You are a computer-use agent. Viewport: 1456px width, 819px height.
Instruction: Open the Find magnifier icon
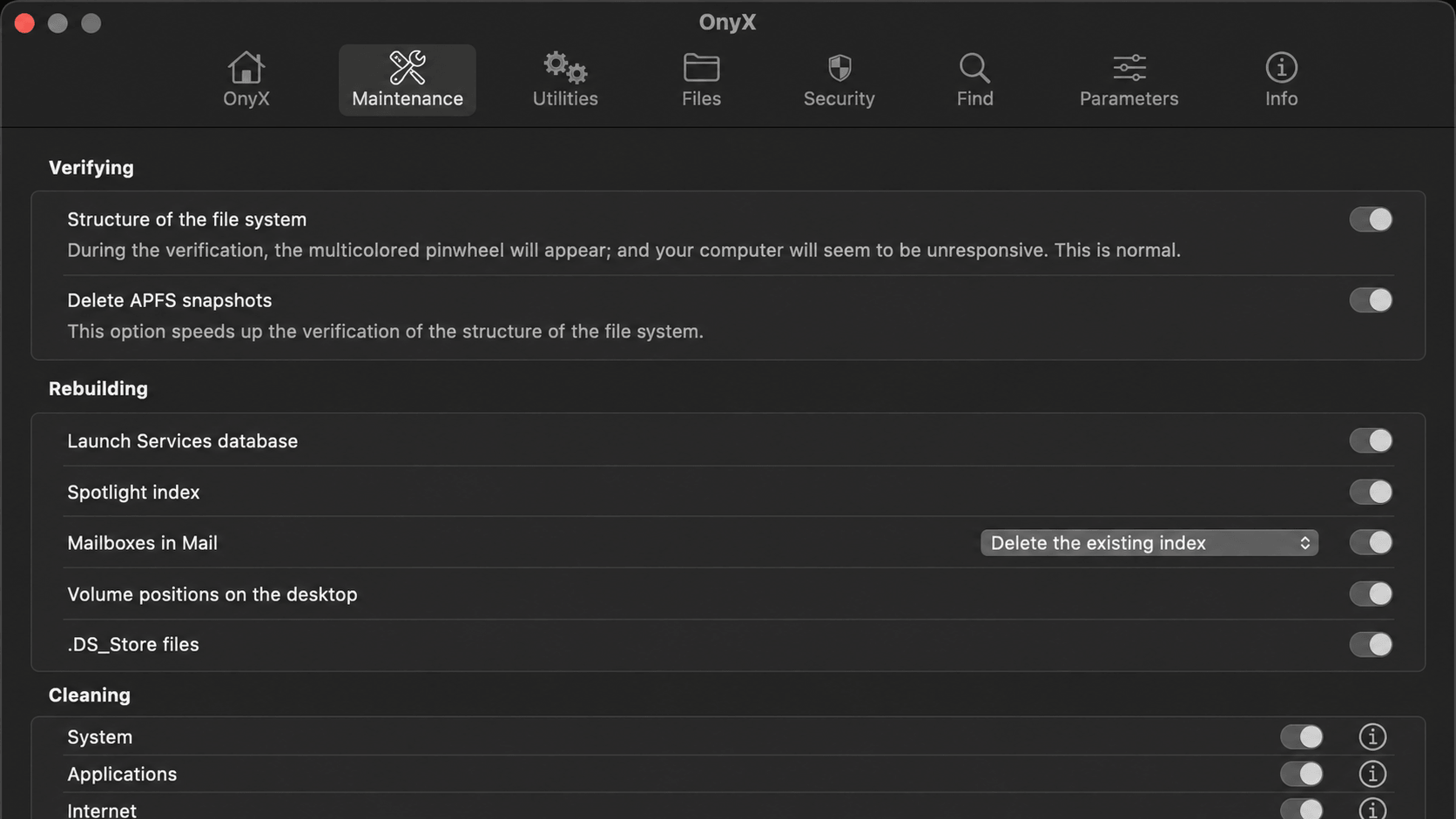pyautogui.click(x=974, y=67)
